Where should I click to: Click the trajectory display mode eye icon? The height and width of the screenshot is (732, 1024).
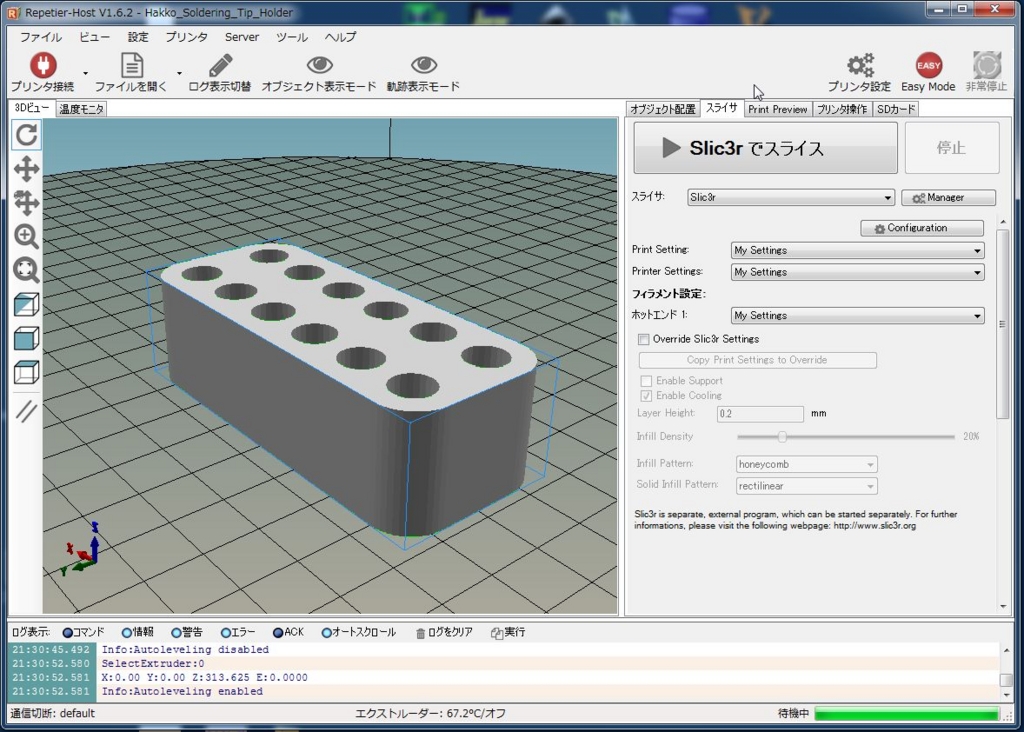[x=424, y=65]
